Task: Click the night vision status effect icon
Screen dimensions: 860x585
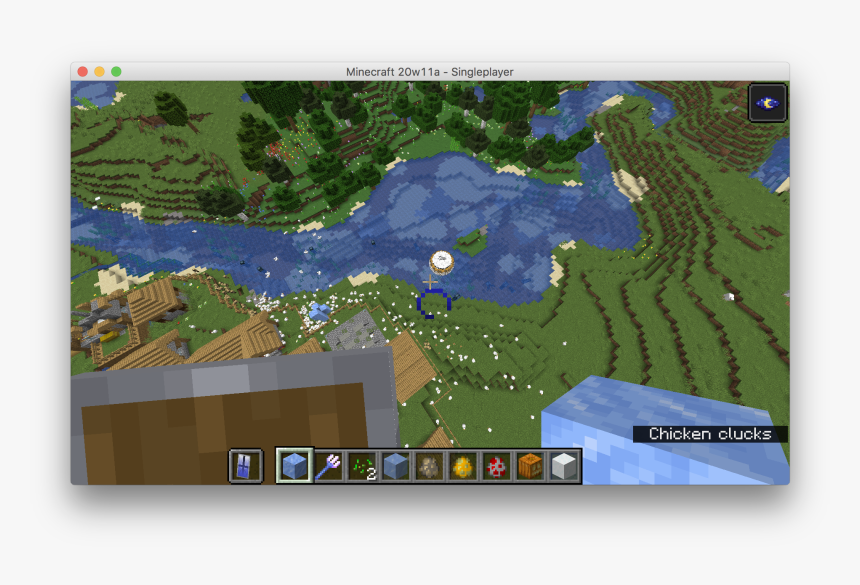Action: point(767,103)
